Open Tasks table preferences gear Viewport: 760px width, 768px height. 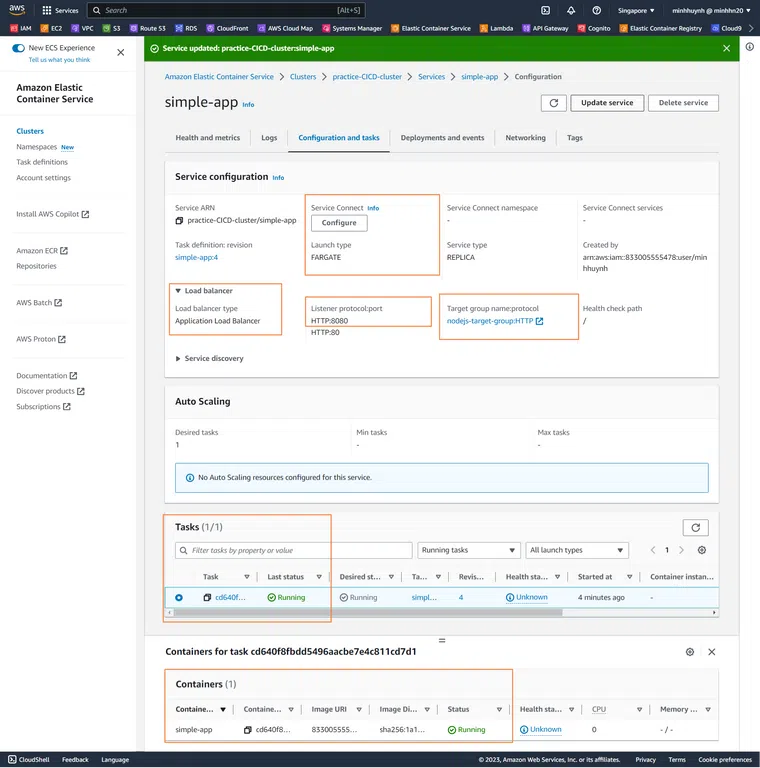[702, 550]
